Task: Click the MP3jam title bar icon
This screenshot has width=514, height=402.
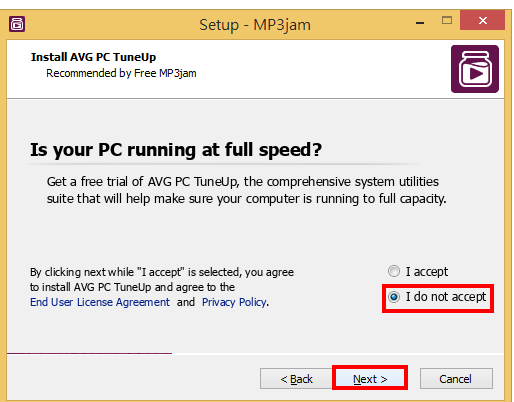Action: (17, 24)
